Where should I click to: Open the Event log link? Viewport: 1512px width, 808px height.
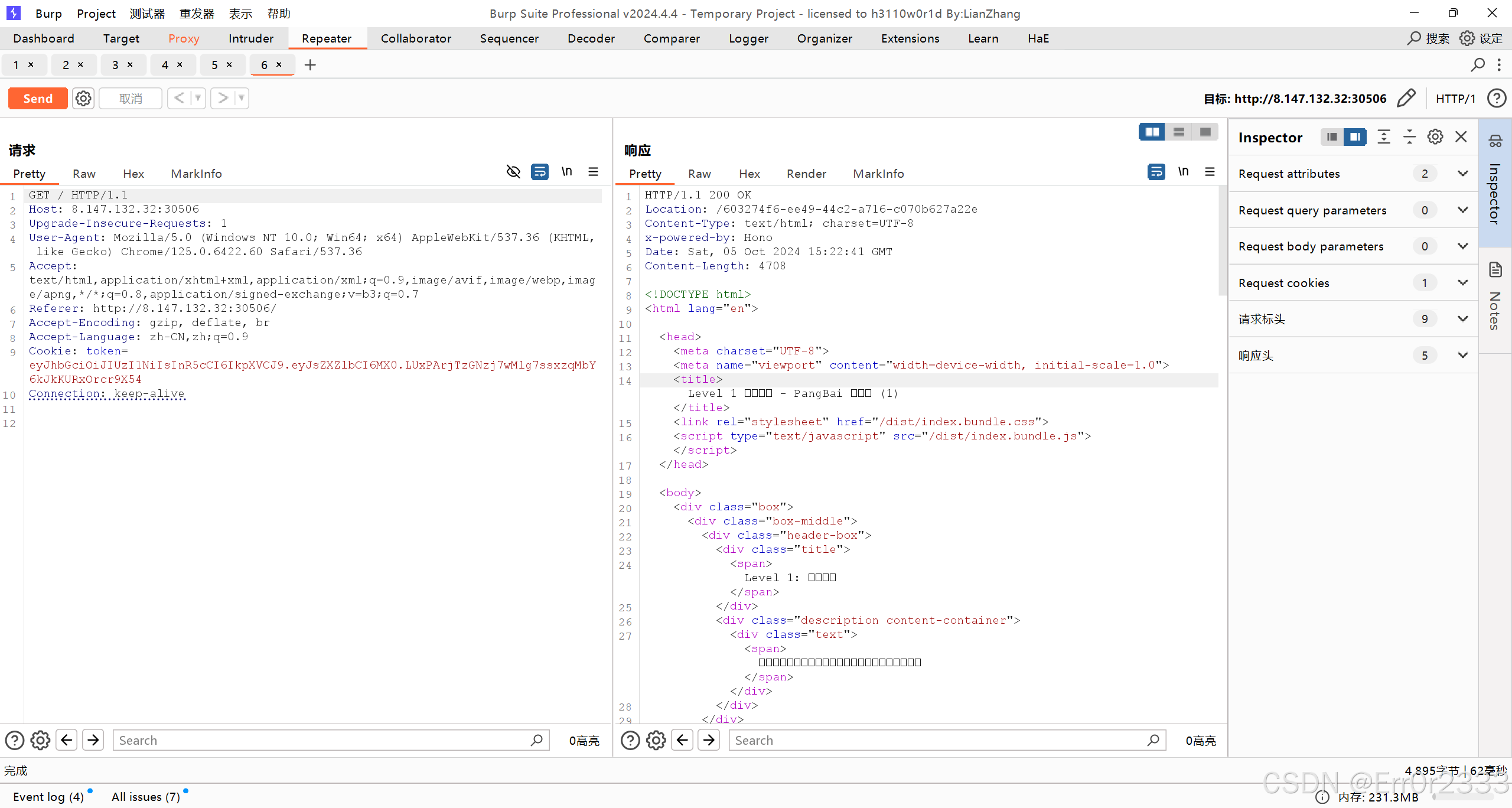[x=48, y=797]
